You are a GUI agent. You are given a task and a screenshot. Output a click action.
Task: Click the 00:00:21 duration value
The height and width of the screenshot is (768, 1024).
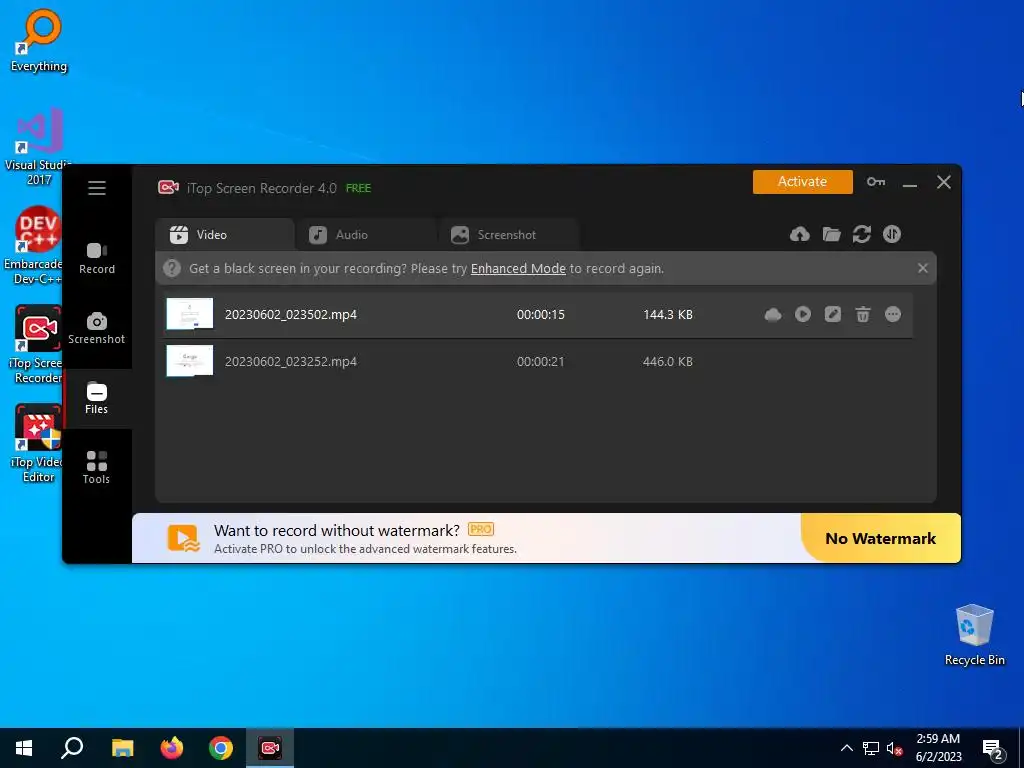click(541, 362)
